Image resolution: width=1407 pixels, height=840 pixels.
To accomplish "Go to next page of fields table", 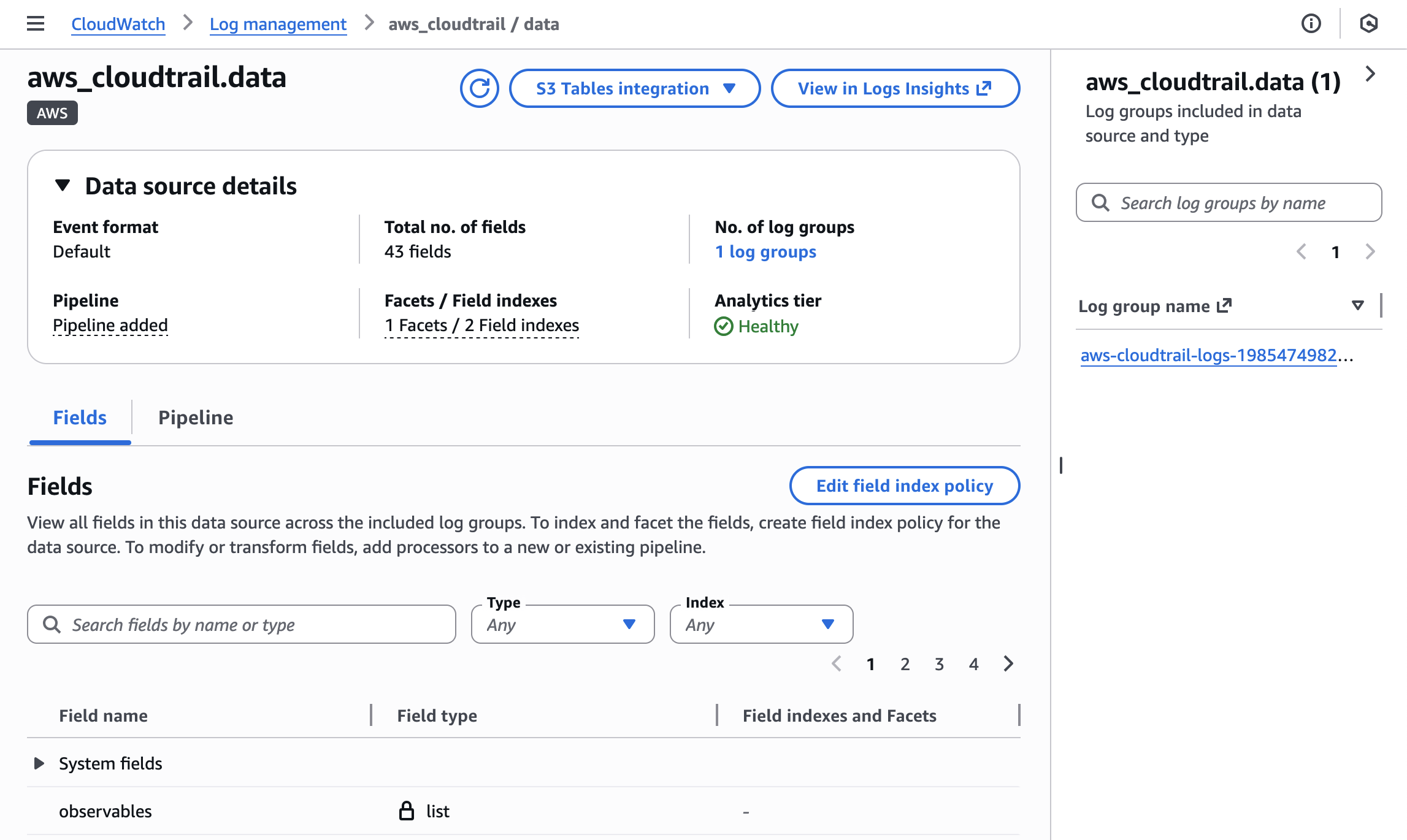I will [1008, 664].
